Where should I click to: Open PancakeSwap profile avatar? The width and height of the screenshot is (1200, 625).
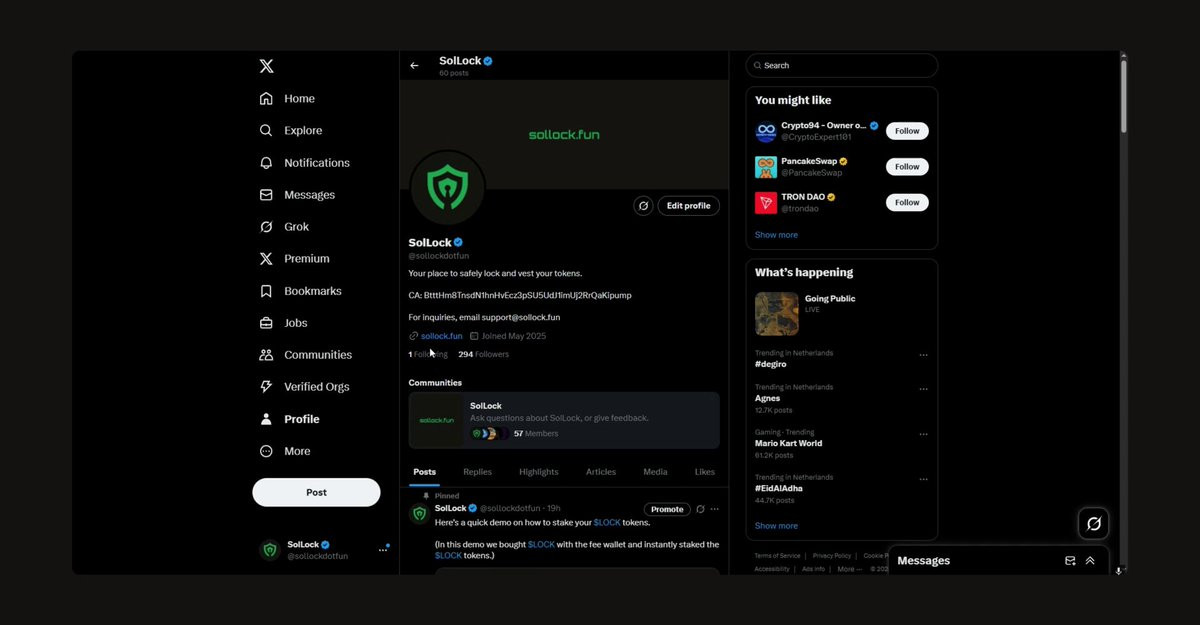766,167
